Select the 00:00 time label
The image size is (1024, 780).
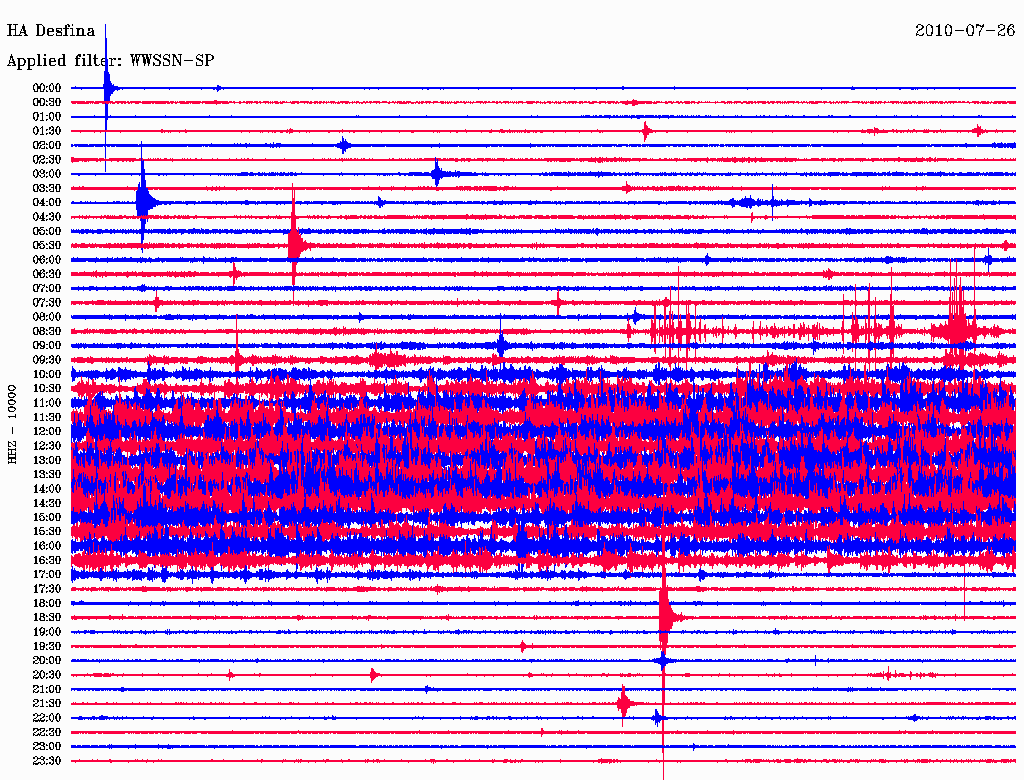(47, 88)
